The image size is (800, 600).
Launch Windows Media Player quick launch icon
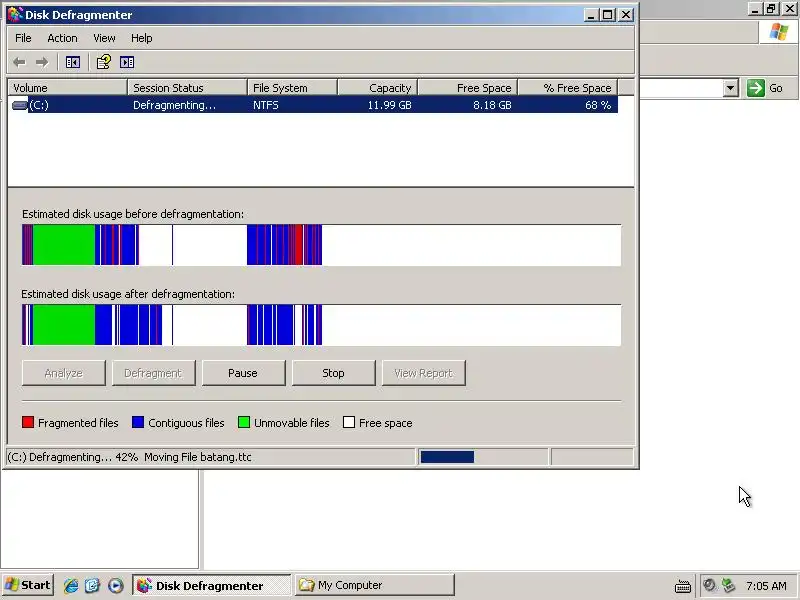click(x=115, y=585)
